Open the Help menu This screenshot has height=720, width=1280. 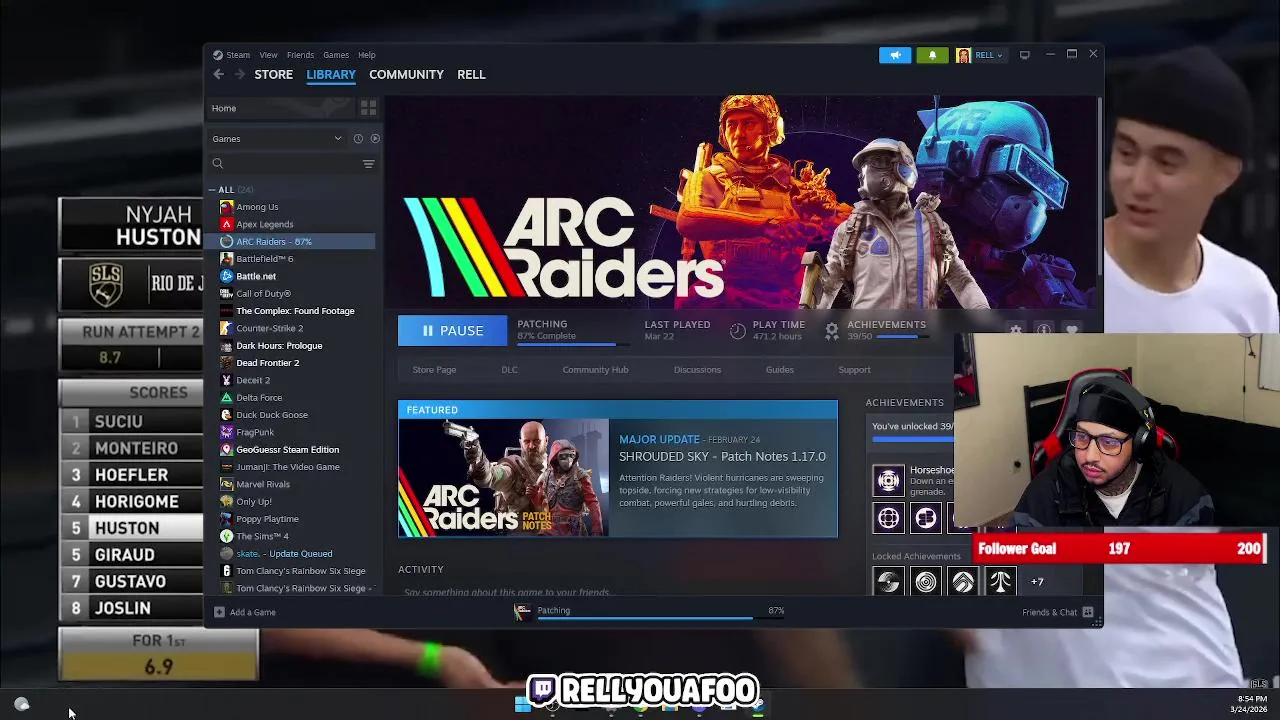(367, 55)
